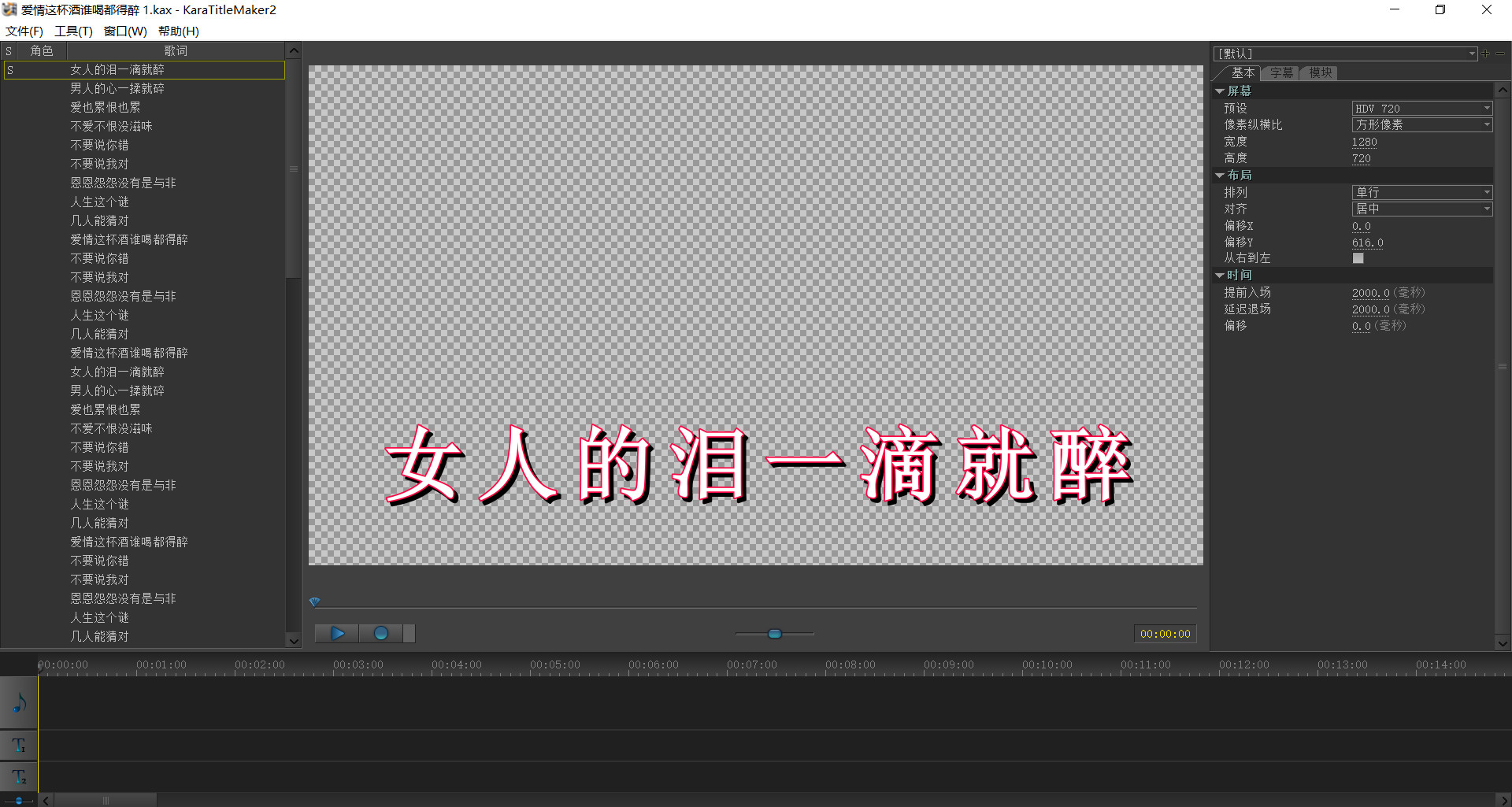Screen dimensions: 1512x807
Task: Select the audio track music note icon
Action: click(19, 703)
